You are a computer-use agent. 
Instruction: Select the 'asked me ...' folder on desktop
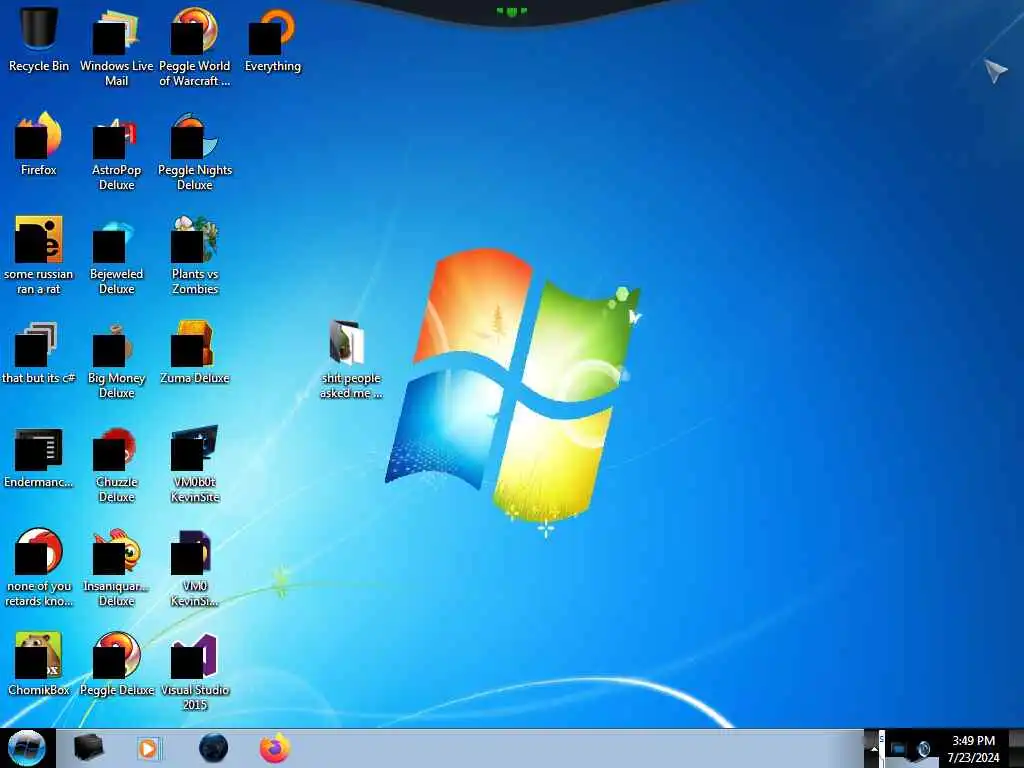click(351, 360)
